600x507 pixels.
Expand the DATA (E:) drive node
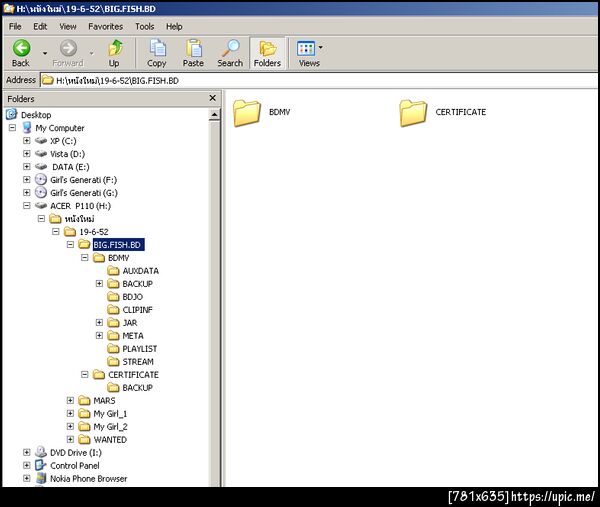coord(26,166)
